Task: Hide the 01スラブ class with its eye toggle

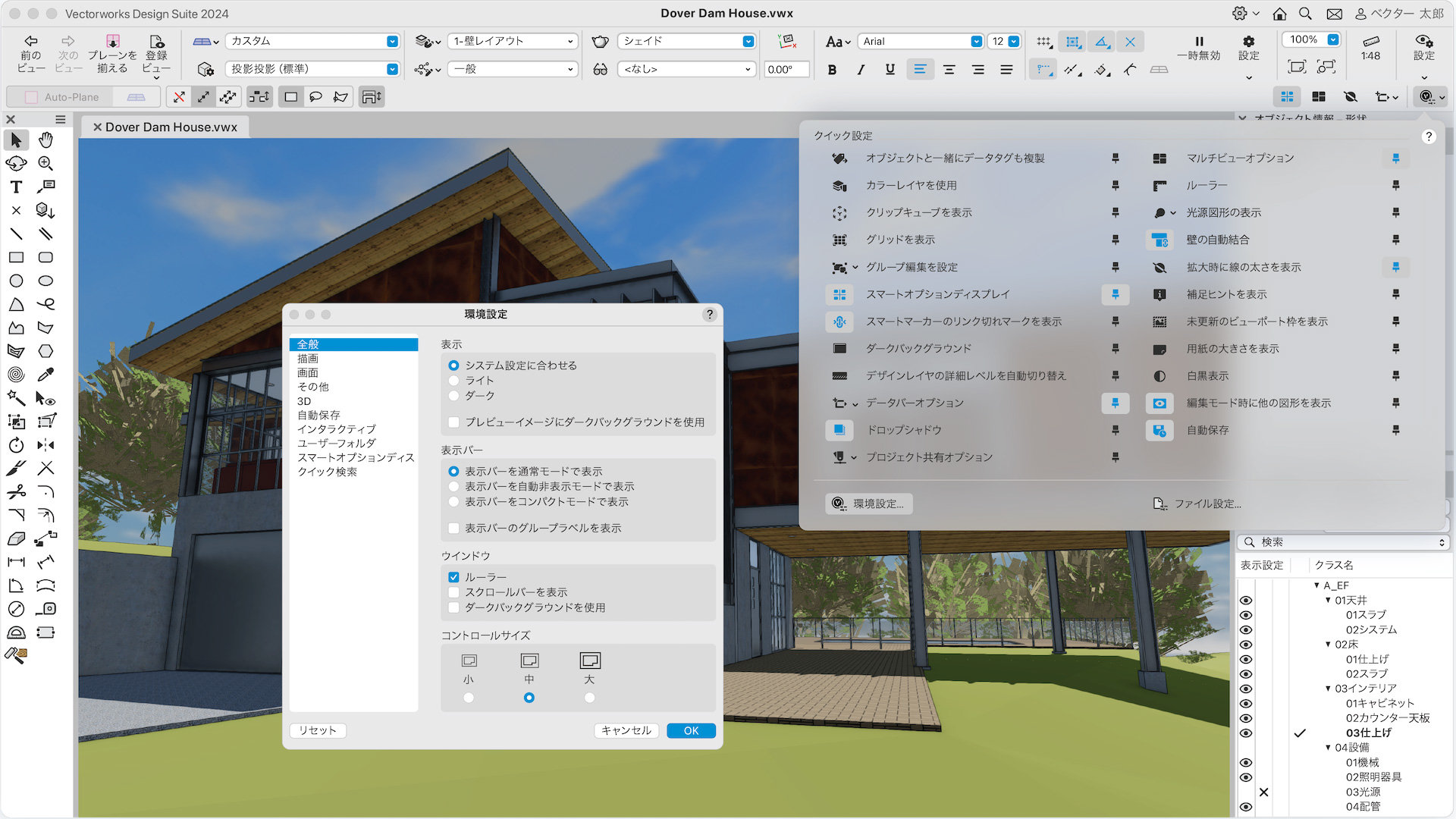Action: 1246,615
